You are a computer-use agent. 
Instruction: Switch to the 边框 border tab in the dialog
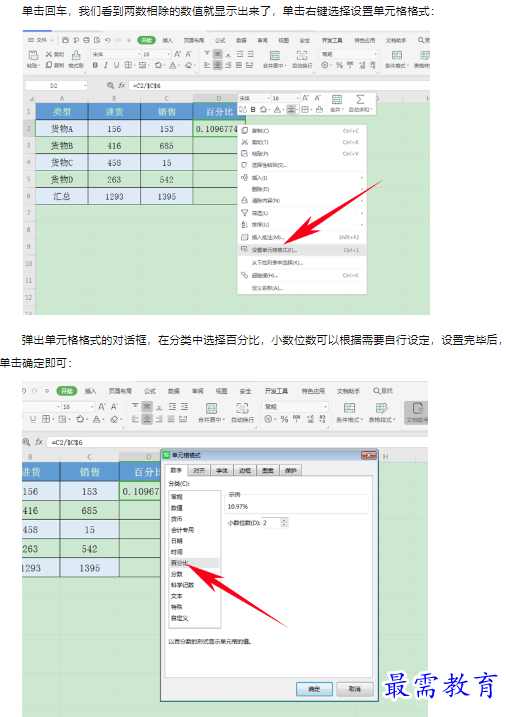tap(245, 471)
